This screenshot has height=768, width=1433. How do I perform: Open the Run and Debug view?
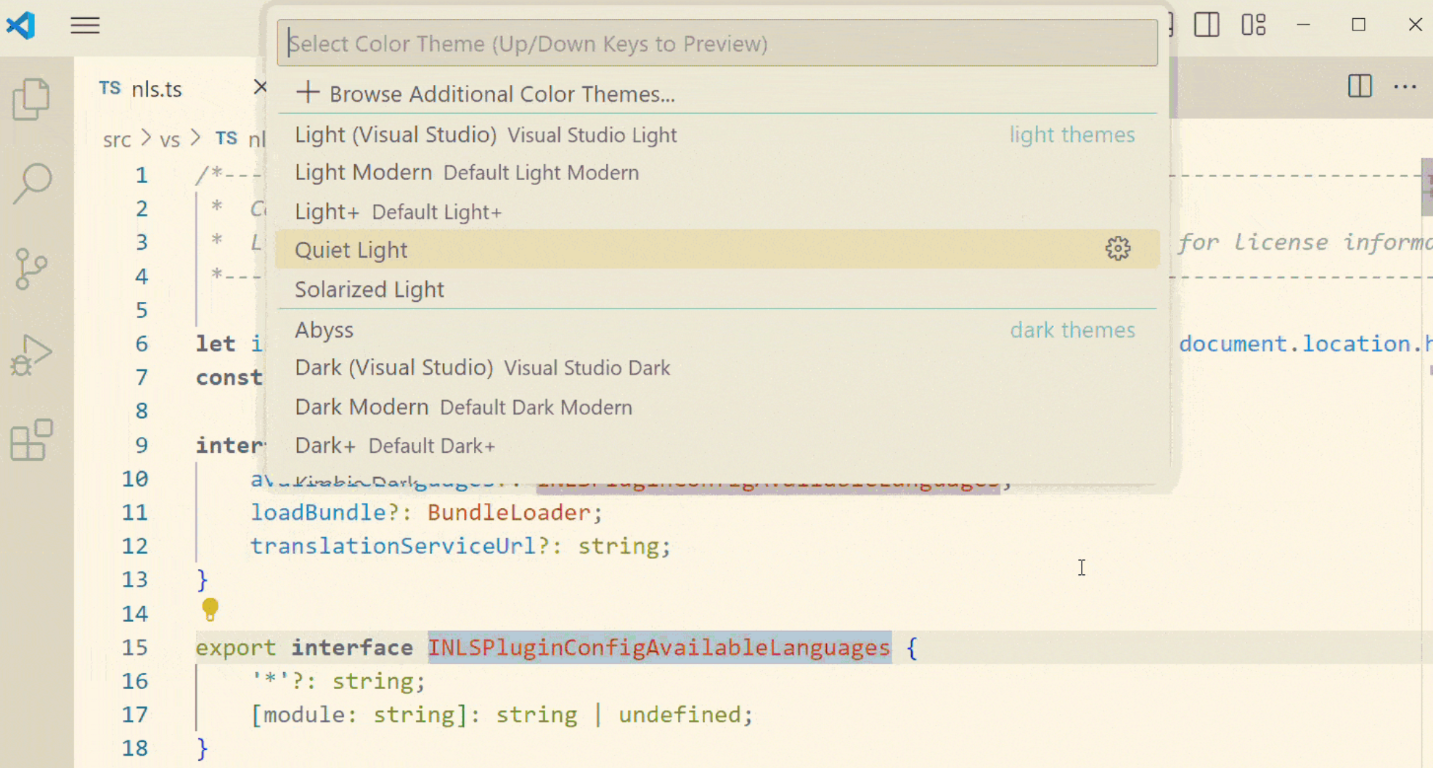(31, 355)
